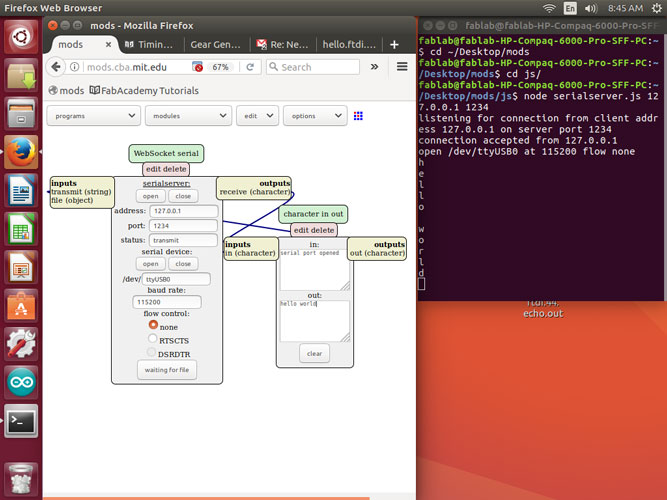667x500 pixels.
Task: Open the sound volume indicator
Action: pyautogui.click(x=591, y=8)
